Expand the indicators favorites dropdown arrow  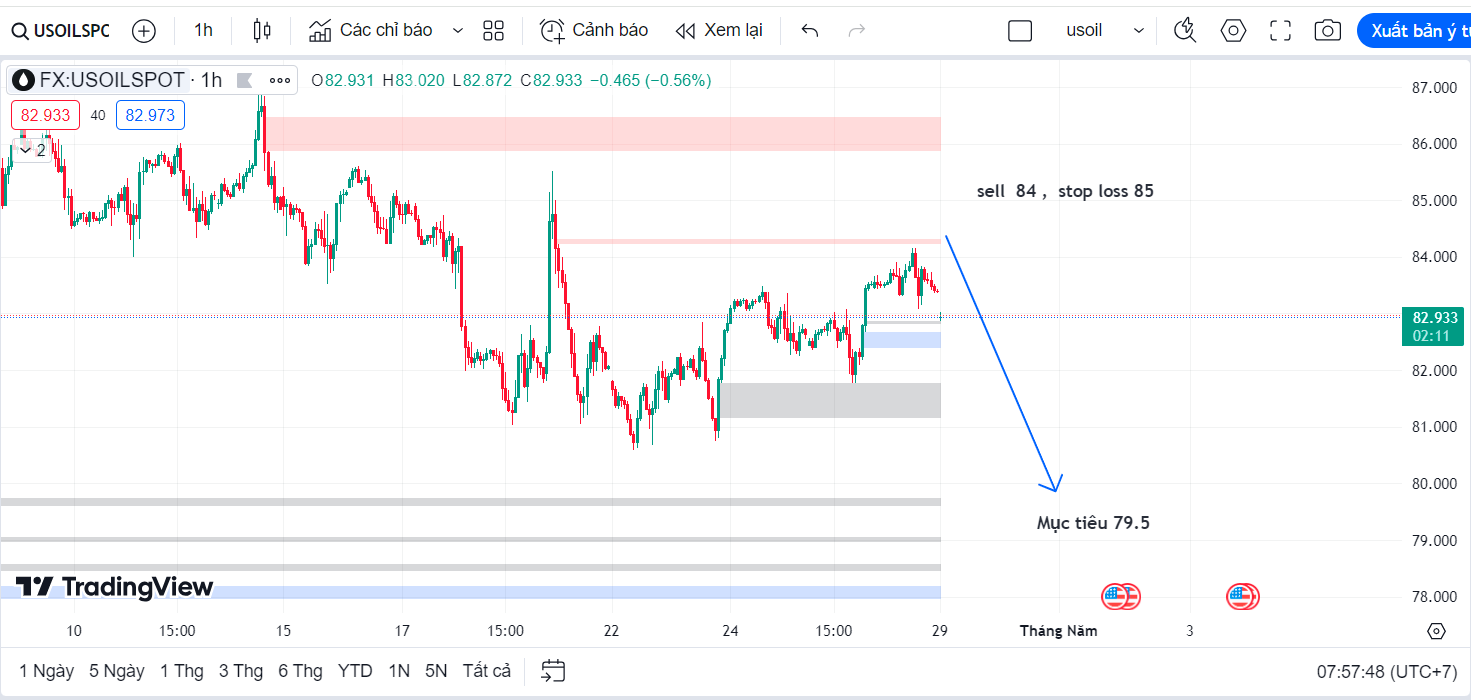(x=458, y=31)
